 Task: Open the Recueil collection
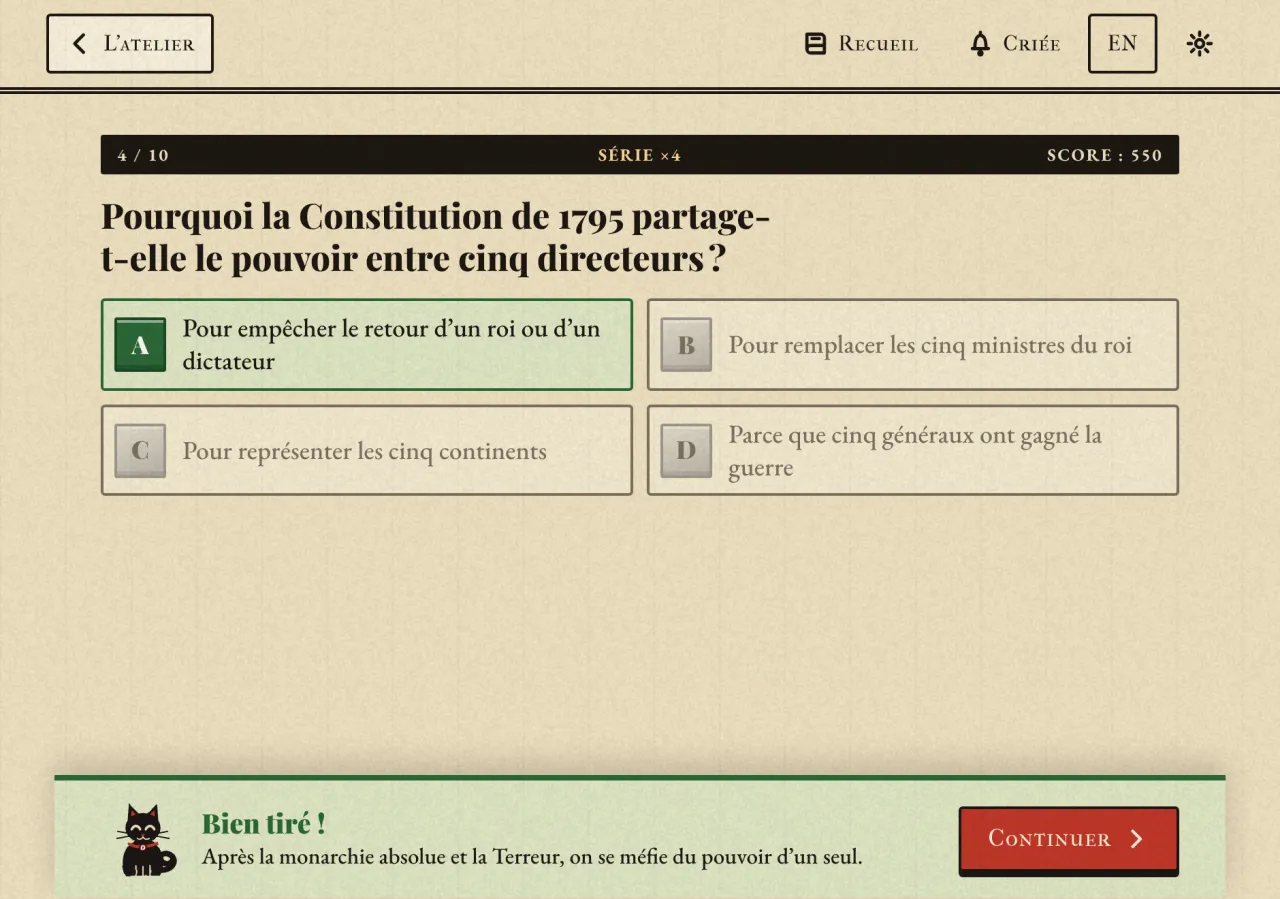[x=861, y=44]
